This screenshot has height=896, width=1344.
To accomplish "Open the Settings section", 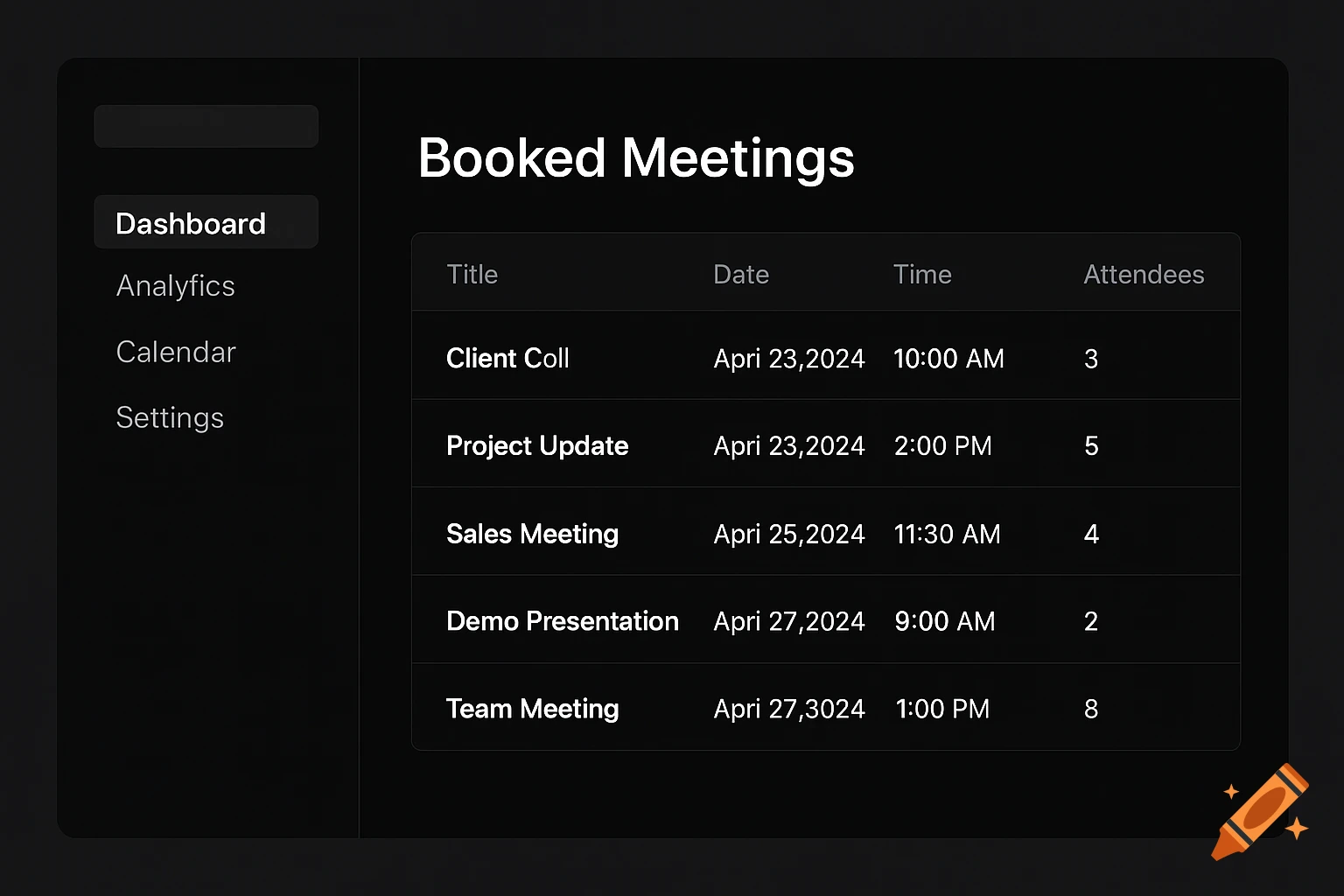I will [x=170, y=418].
